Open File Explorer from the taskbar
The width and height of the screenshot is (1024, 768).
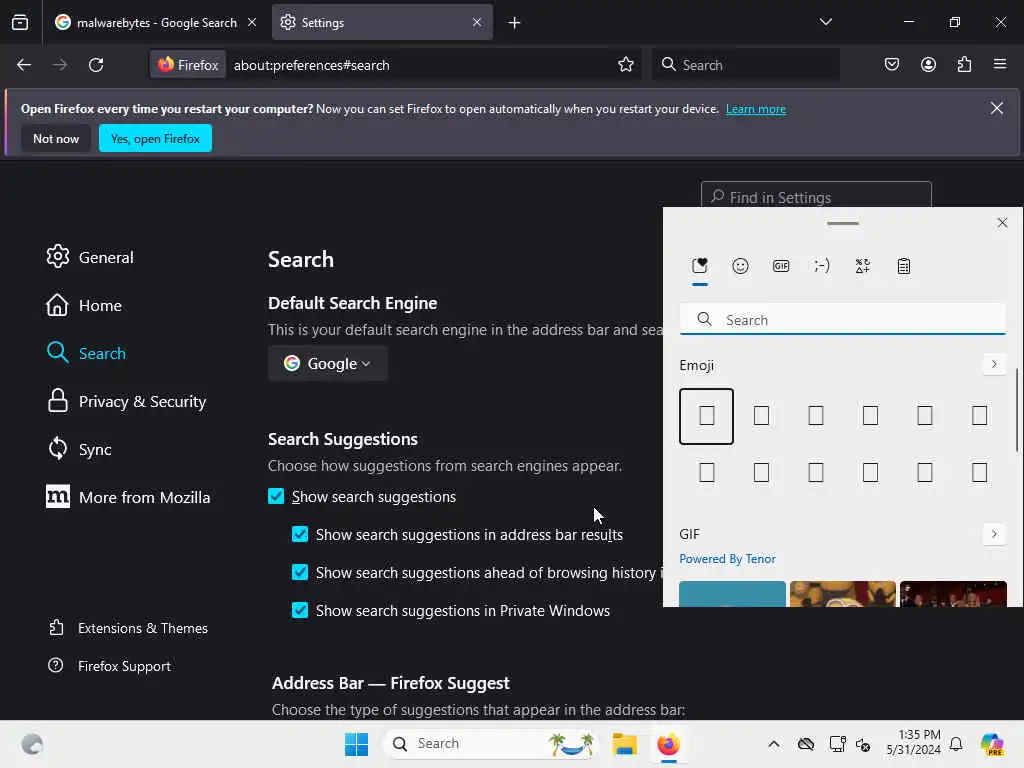[624, 744]
